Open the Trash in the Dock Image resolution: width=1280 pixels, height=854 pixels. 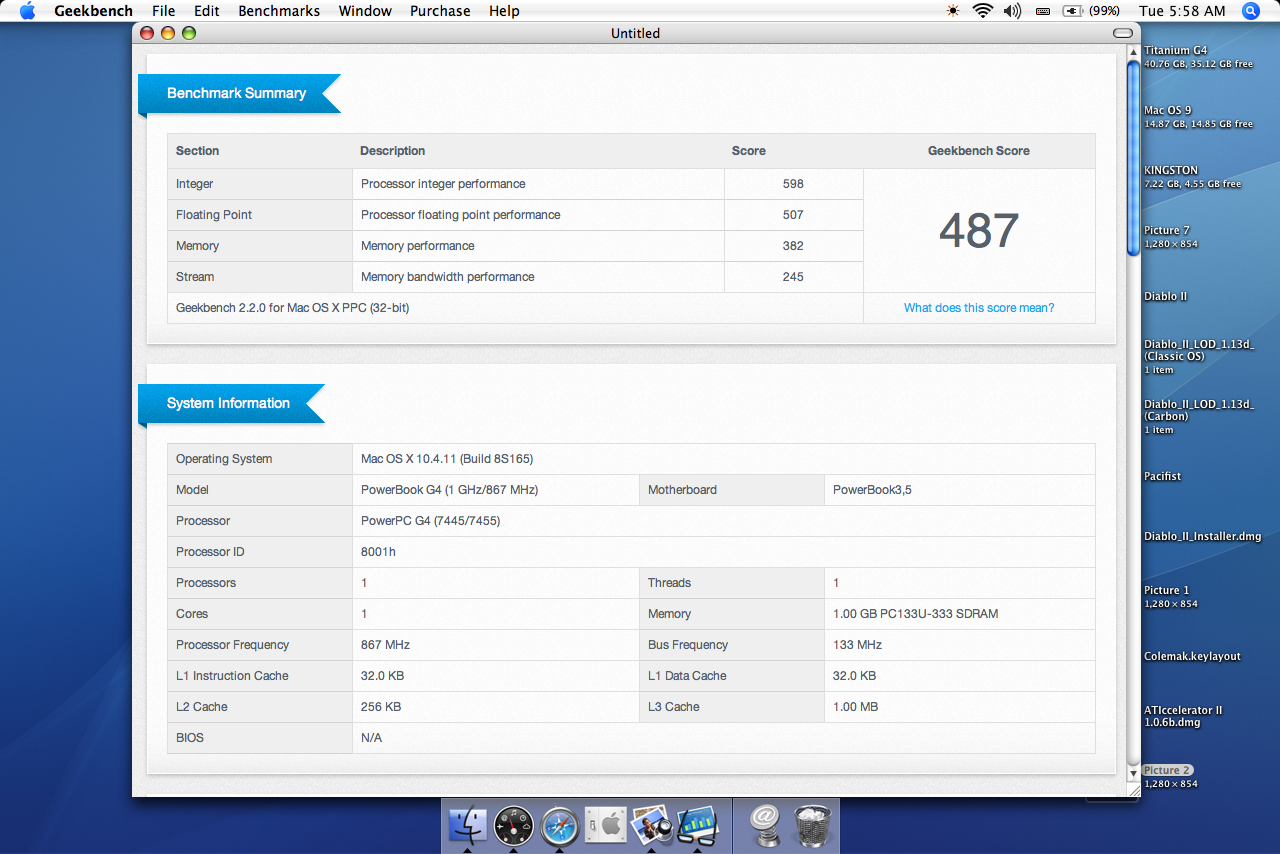pos(812,826)
